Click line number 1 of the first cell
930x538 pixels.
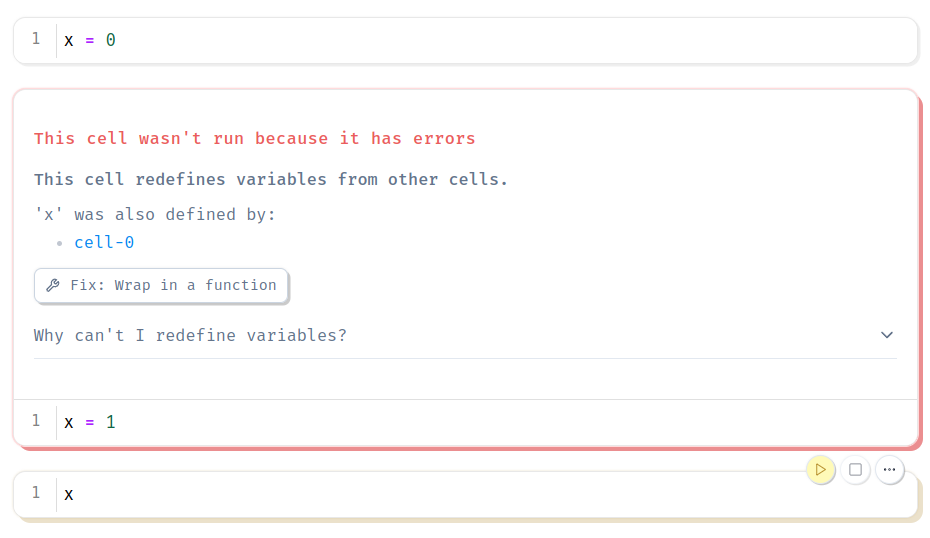(x=36, y=39)
